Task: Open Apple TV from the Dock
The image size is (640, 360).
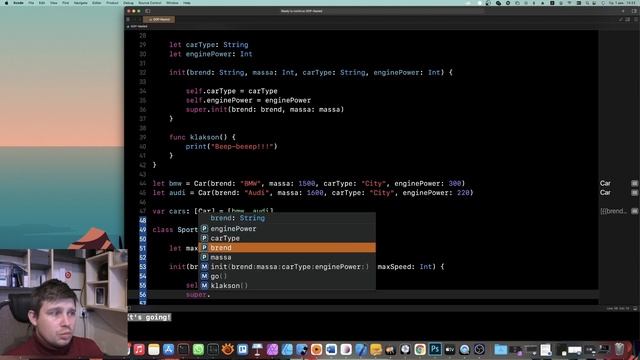Action: pos(450,349)
